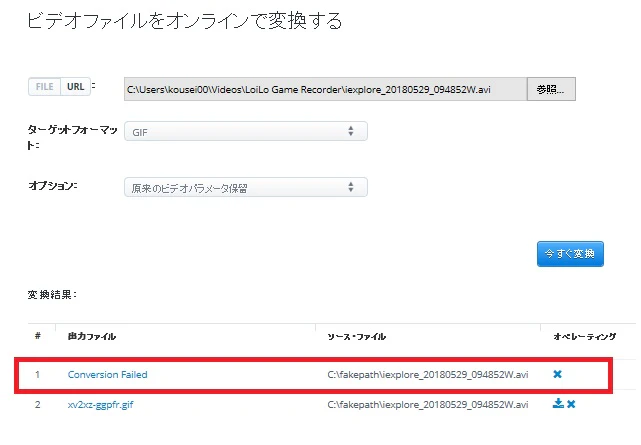Image resolution: width=641 pixels, height=445 pixels.
Task: Select the ソース・ファイル column header
Action: 356,337
